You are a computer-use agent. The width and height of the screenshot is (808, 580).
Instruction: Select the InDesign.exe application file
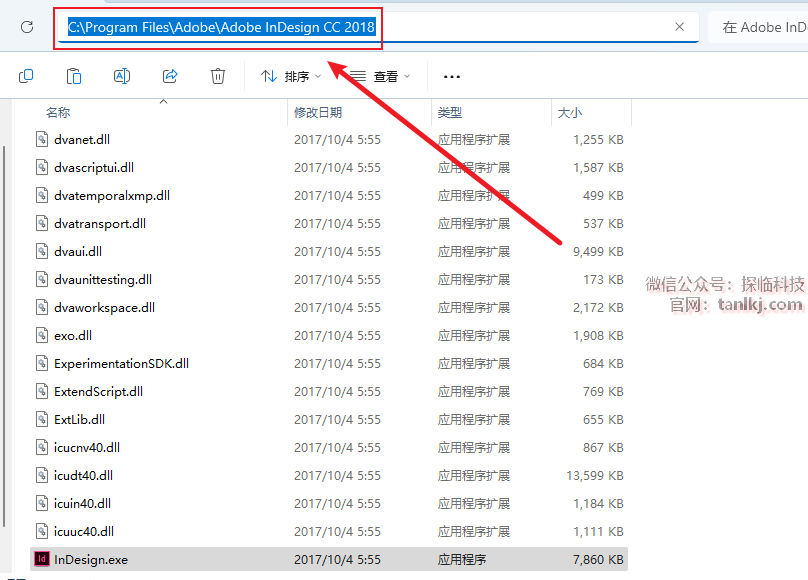pos(90,560)
